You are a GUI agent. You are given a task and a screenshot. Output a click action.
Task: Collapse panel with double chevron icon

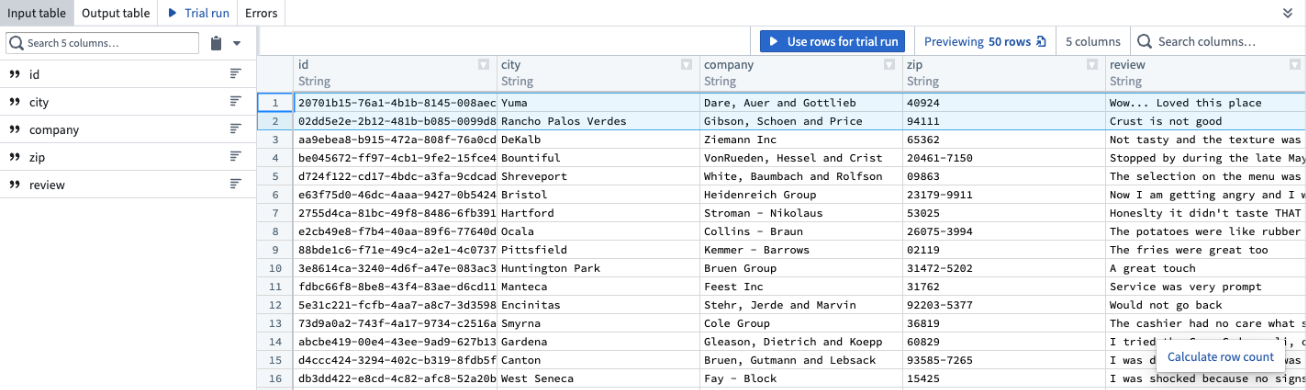1287,13
